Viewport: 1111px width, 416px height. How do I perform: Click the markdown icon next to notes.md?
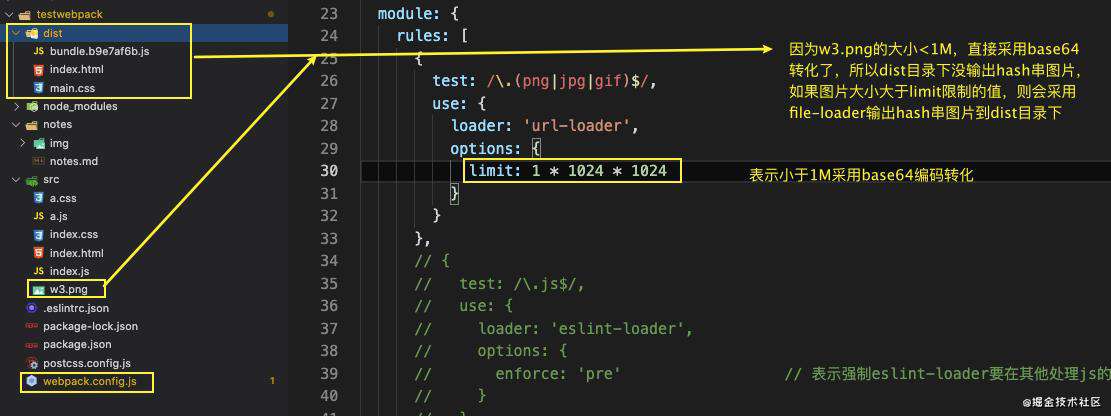(38, 161)
